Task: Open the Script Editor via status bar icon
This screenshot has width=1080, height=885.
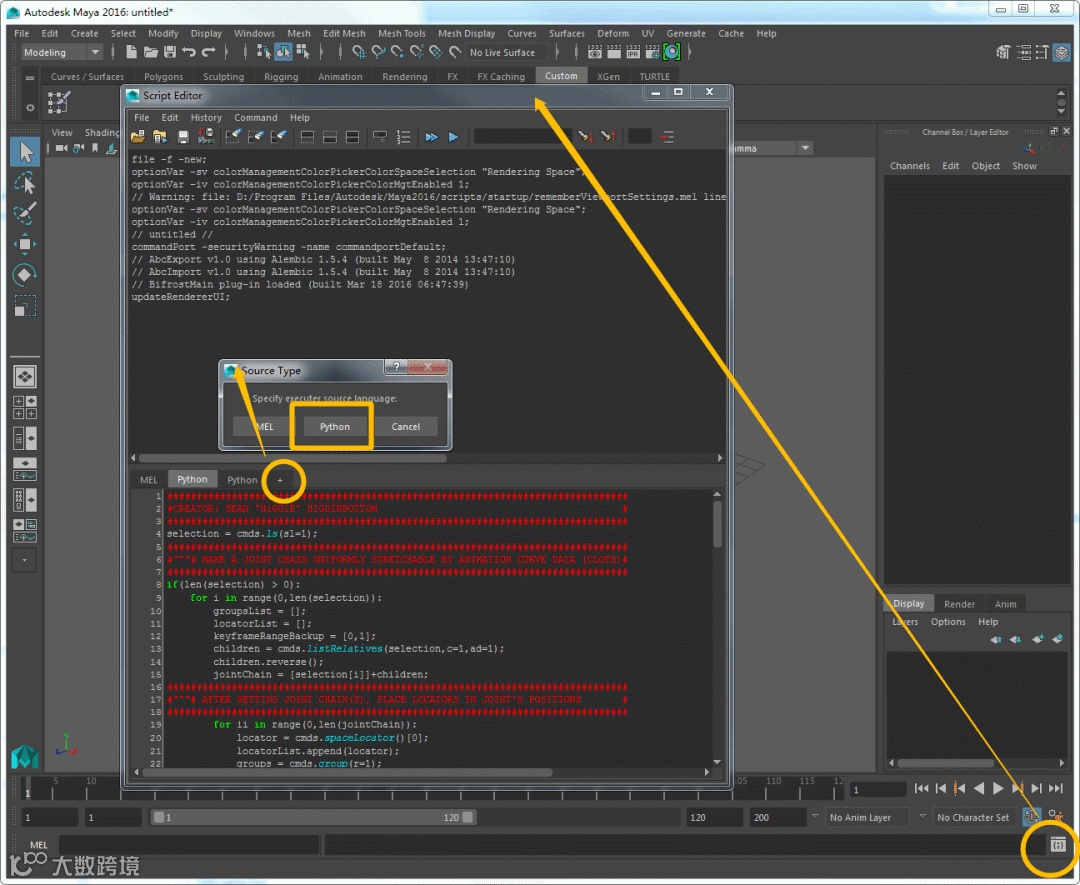Action: pyautogui.click(x=1058, y=844)
